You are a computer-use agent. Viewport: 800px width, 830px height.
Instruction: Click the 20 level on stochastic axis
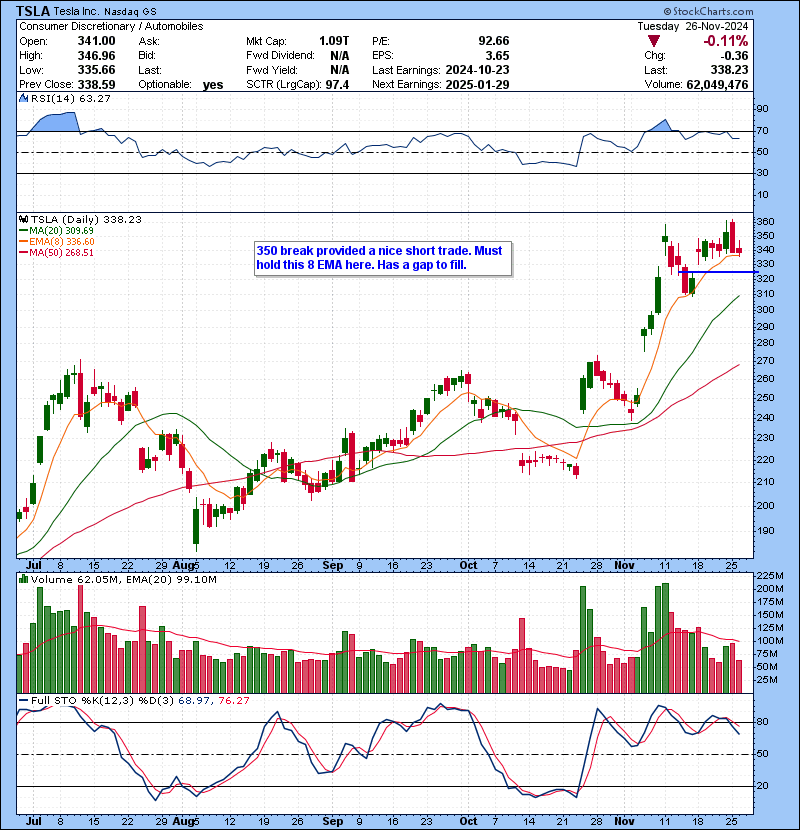pyautogui.click(x=762, y=786)
